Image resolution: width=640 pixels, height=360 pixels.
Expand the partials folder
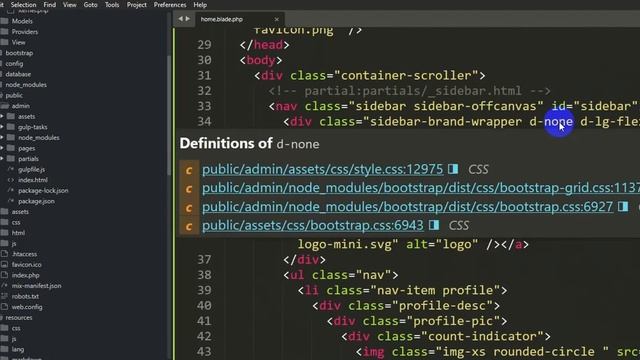2,159
